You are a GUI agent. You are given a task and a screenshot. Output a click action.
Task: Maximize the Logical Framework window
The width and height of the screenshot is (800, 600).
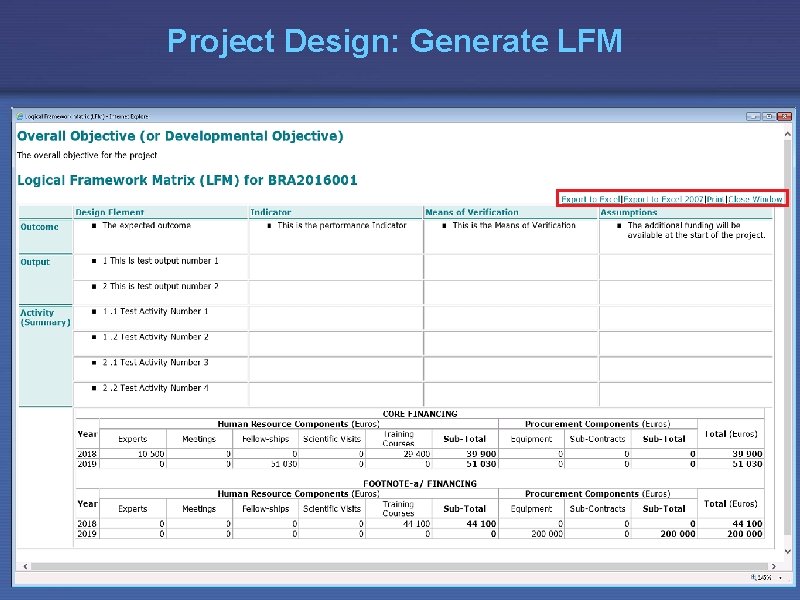(769, 115)
